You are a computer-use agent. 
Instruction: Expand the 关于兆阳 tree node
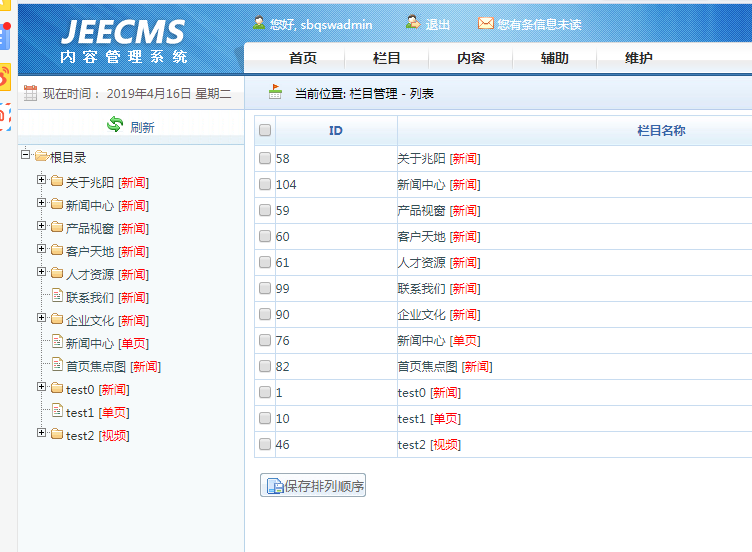click(x=41, y=179)
